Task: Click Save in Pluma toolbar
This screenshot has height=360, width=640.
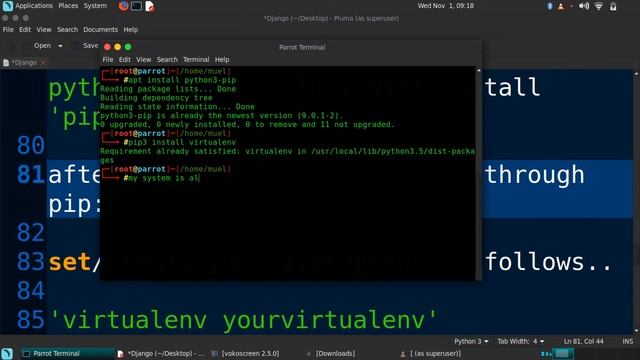Action: pyautogui.click(x=91, y=46)
